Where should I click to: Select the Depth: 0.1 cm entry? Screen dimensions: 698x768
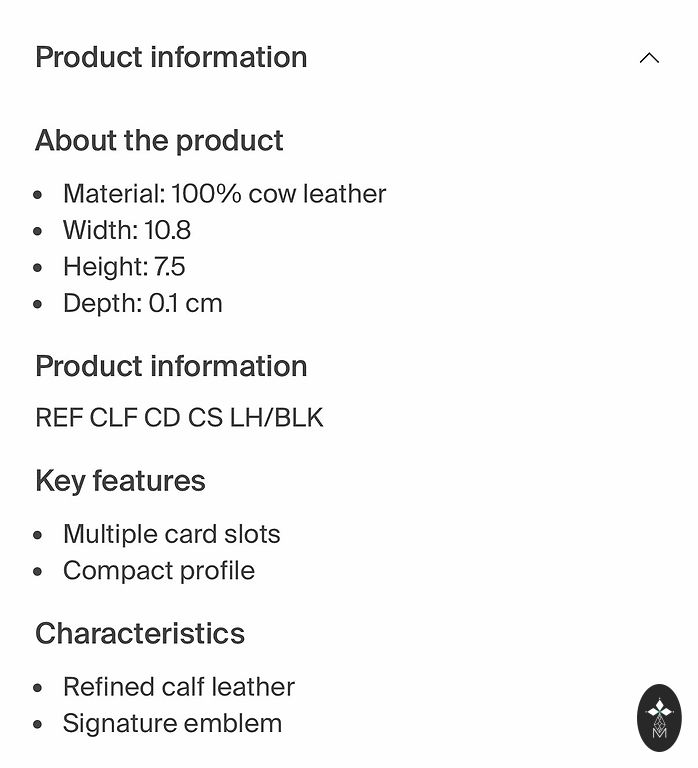click(x=143, y=303)
